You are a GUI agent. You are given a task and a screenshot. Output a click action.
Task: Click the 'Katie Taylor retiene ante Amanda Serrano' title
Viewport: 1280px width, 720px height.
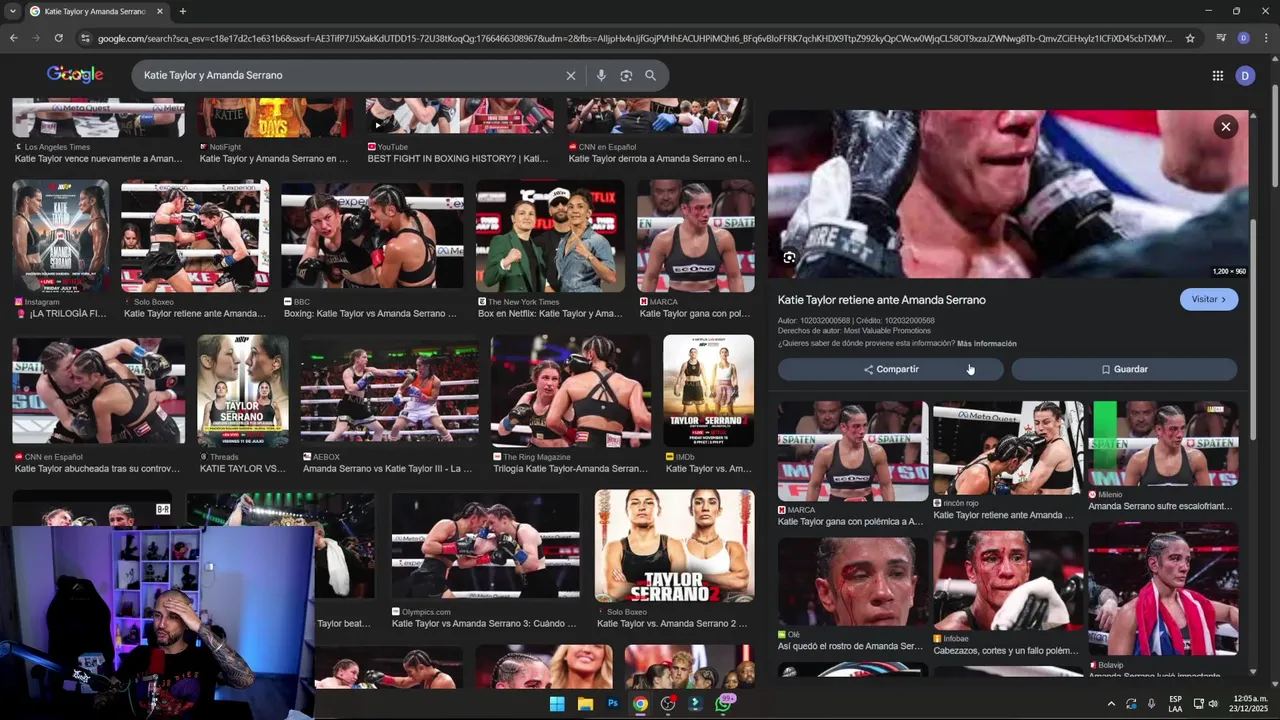[881, 300]
